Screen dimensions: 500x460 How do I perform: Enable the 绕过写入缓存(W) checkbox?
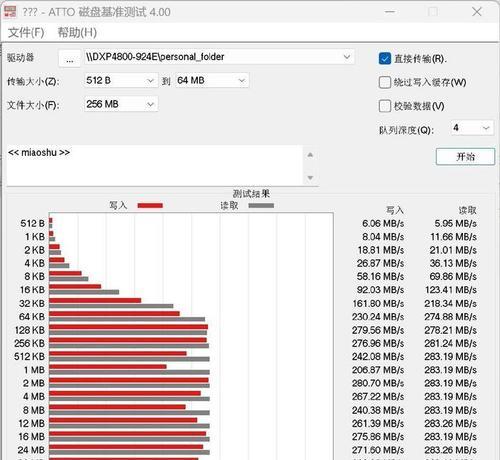pyautogui.click(x=385, y=82)
